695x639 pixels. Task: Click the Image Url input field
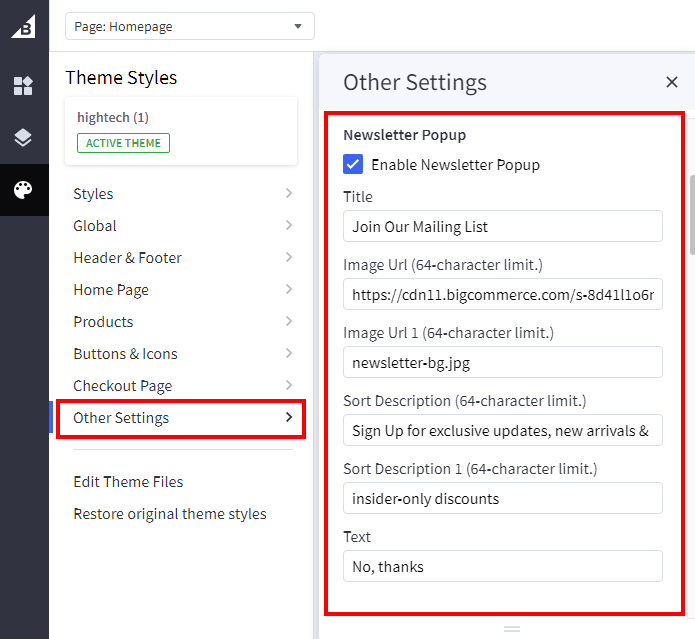(x=502, y=294)
